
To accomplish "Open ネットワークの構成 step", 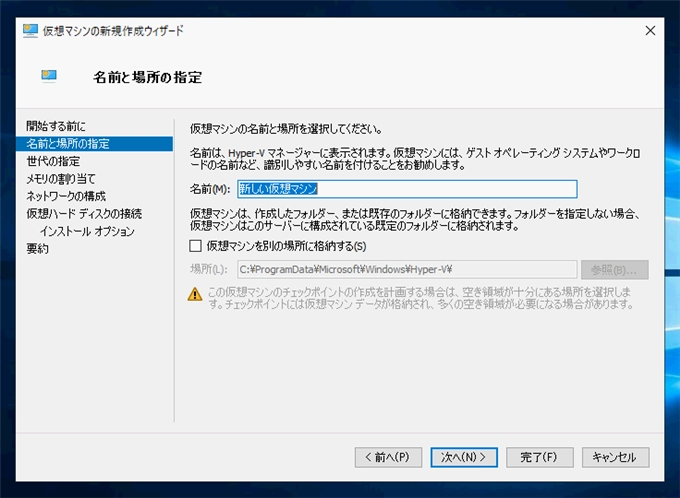I will [66, 196].
